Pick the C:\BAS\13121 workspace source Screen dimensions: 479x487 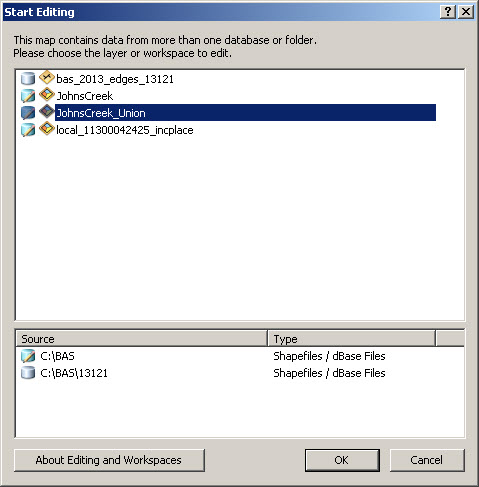[74, 373]
